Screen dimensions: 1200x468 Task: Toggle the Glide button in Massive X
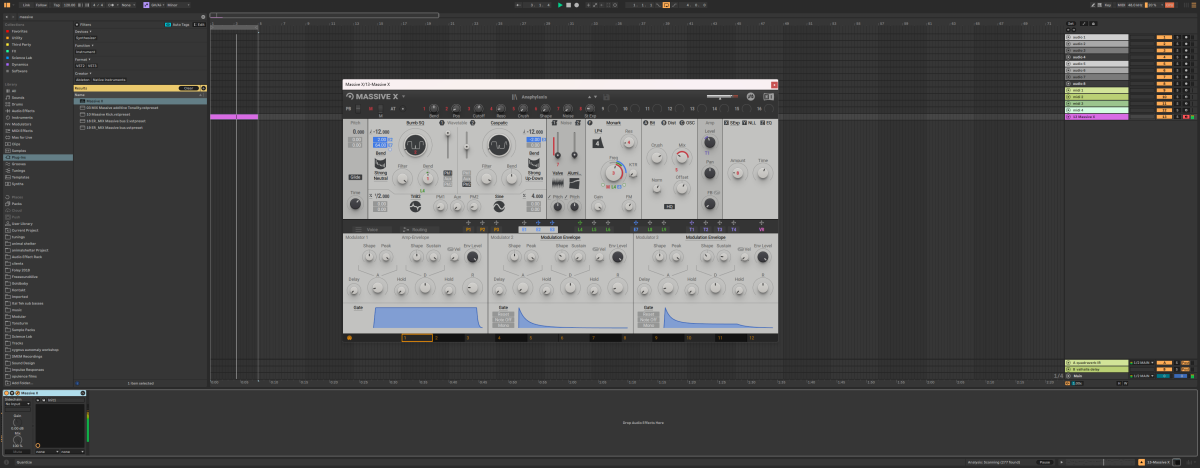point(357,177)
